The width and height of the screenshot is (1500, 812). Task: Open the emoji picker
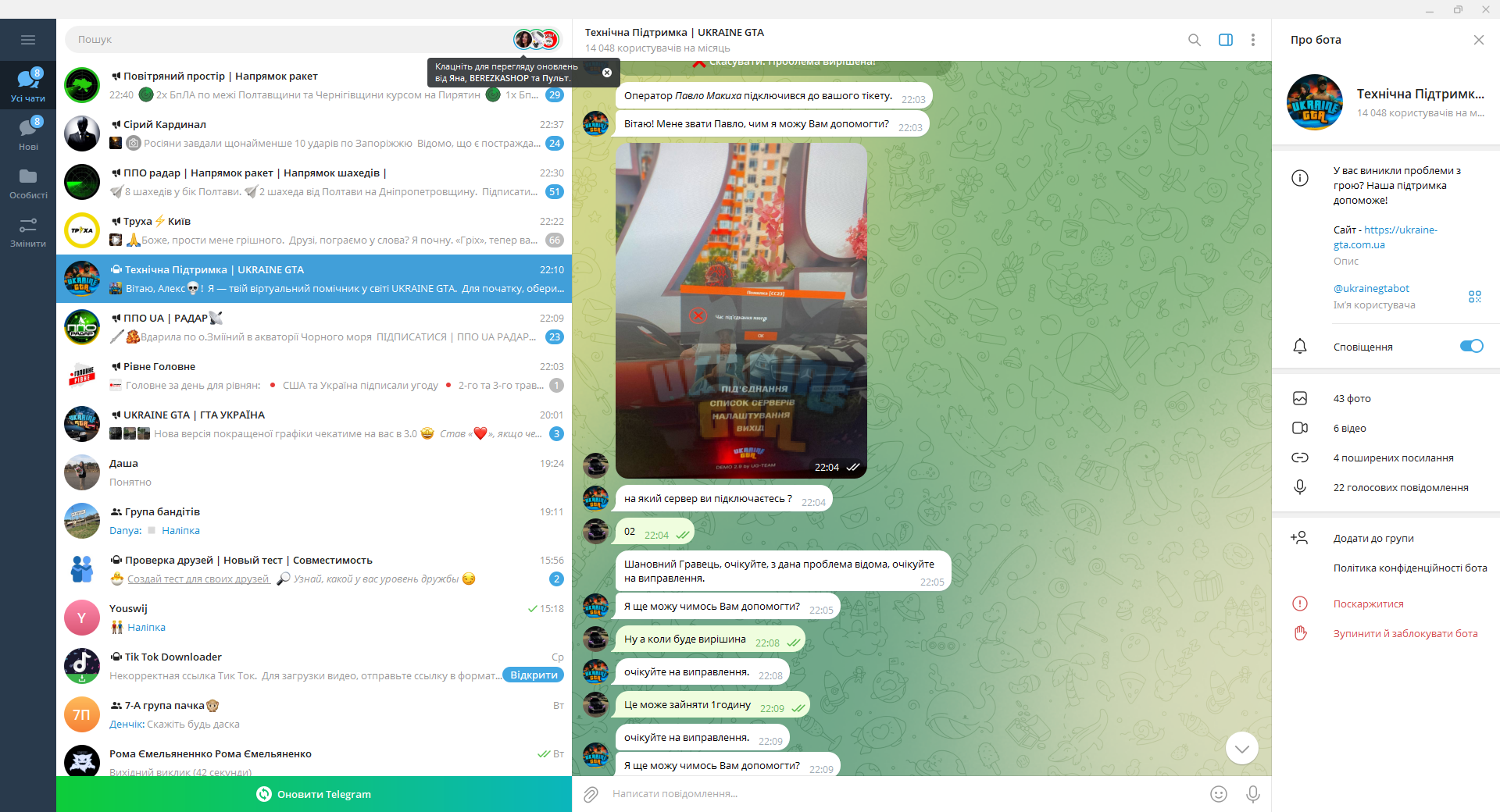1219,794
